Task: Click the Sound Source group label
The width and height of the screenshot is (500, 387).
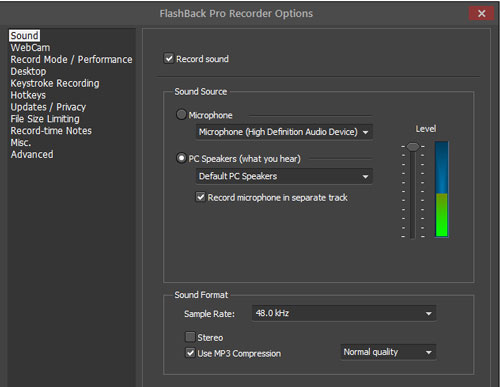Action: click(201, 92)
